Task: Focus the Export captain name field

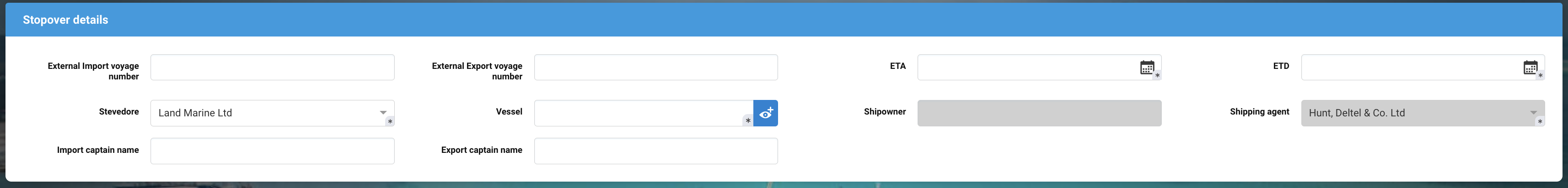Action: click(x=655, y=151)
